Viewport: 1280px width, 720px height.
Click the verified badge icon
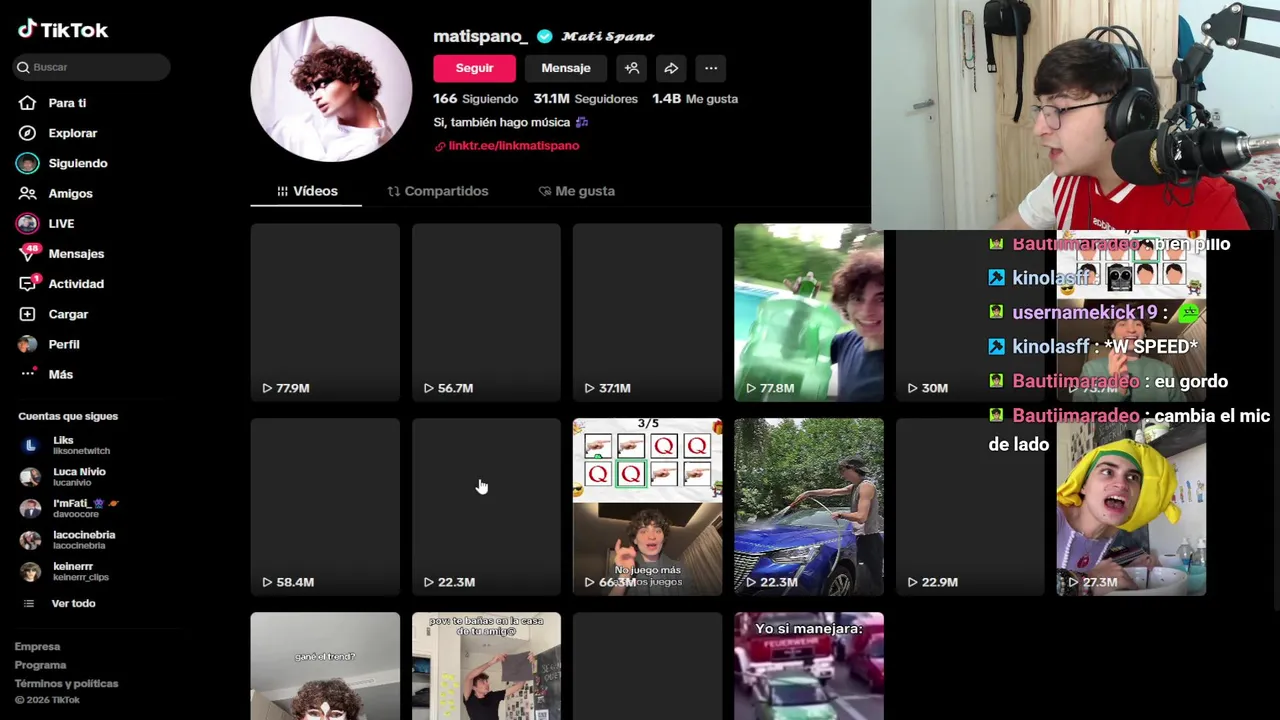coord(545,36)
